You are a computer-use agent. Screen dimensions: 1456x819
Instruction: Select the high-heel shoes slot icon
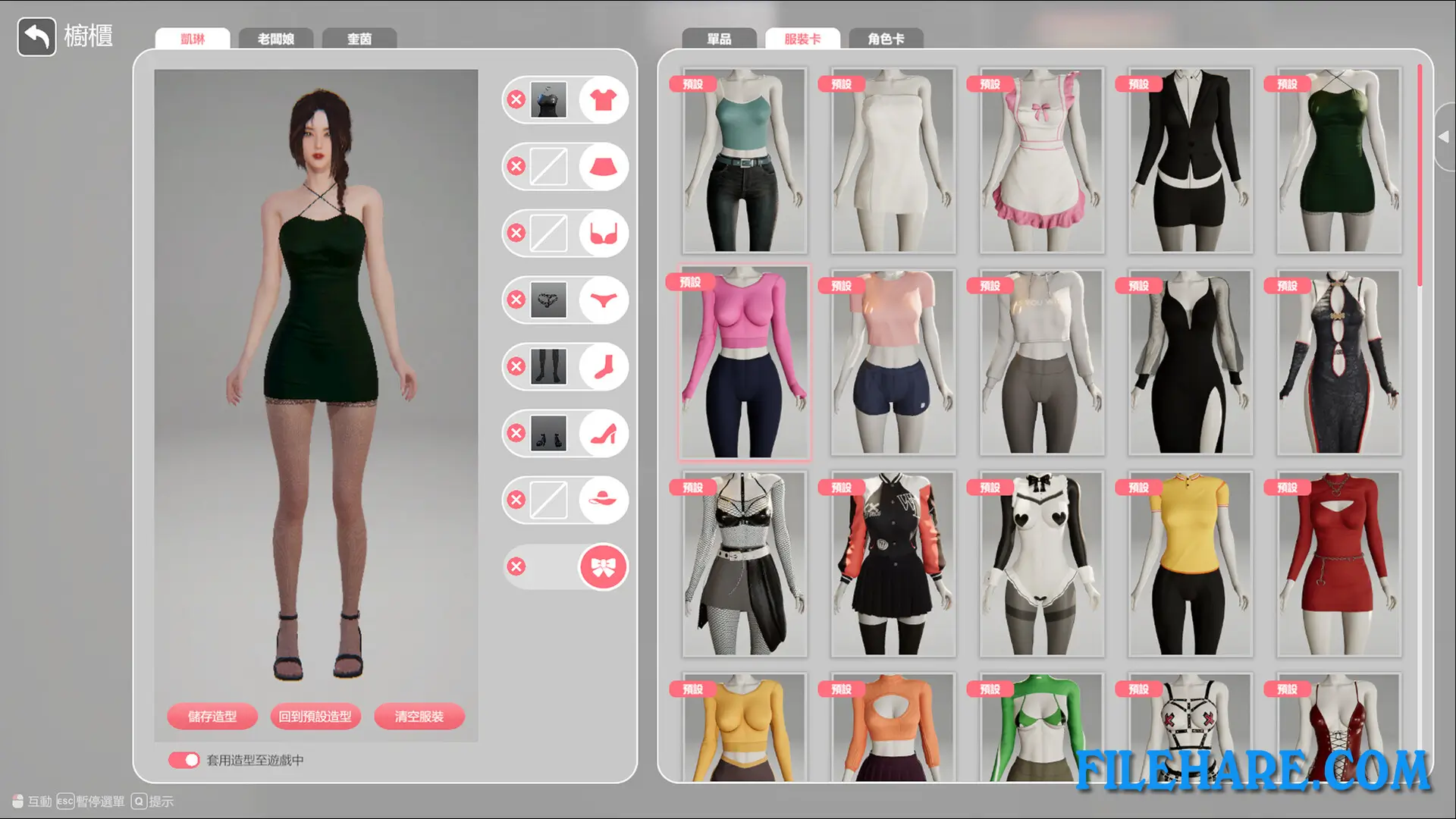point(602,433)
